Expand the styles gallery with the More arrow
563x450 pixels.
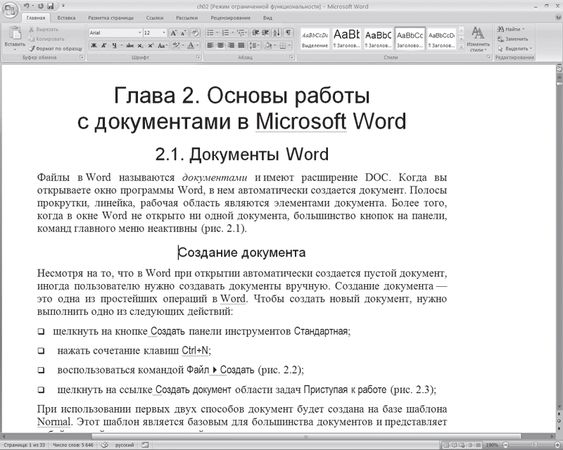point(461,47)
